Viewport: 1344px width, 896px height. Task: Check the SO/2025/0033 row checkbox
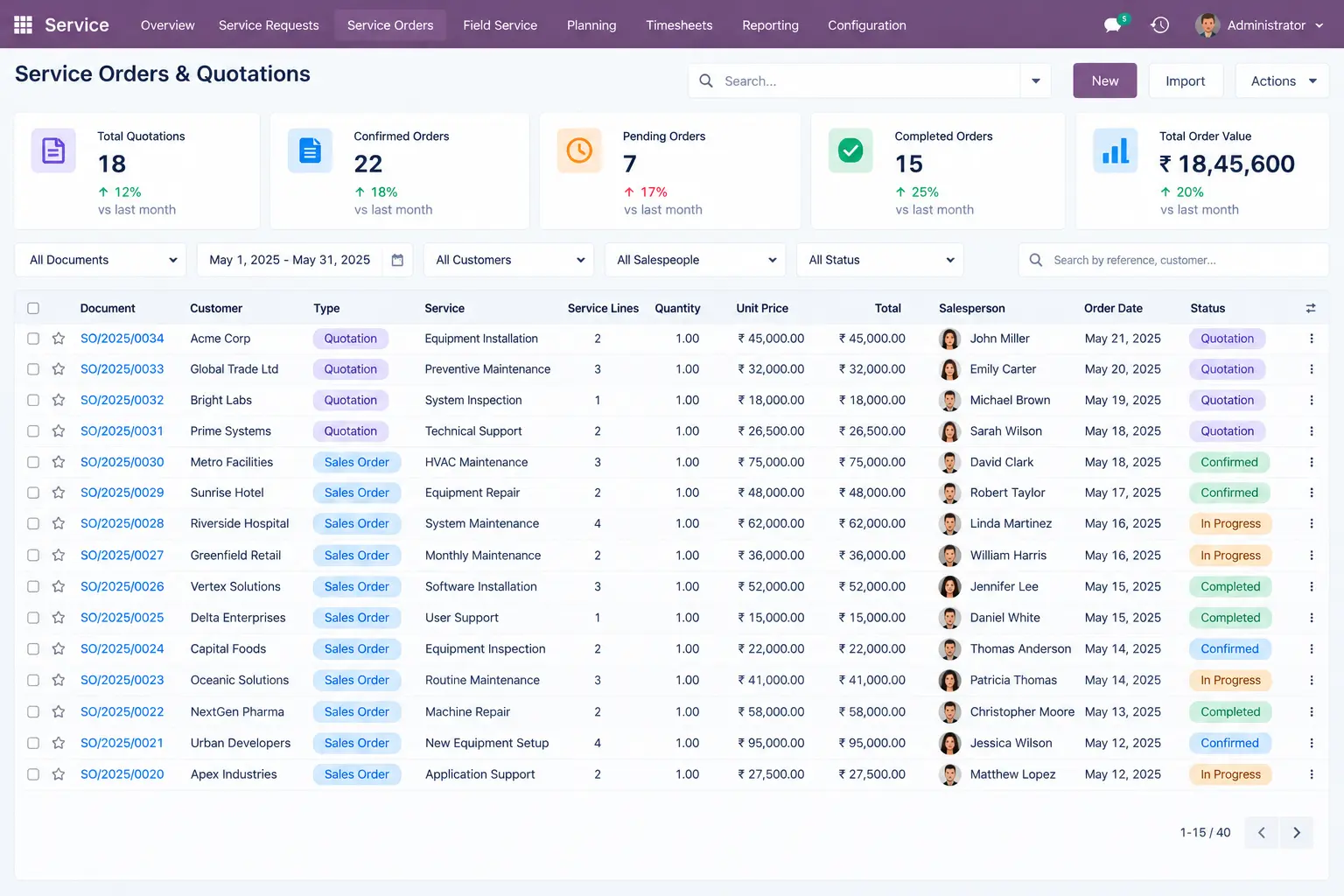33,369
